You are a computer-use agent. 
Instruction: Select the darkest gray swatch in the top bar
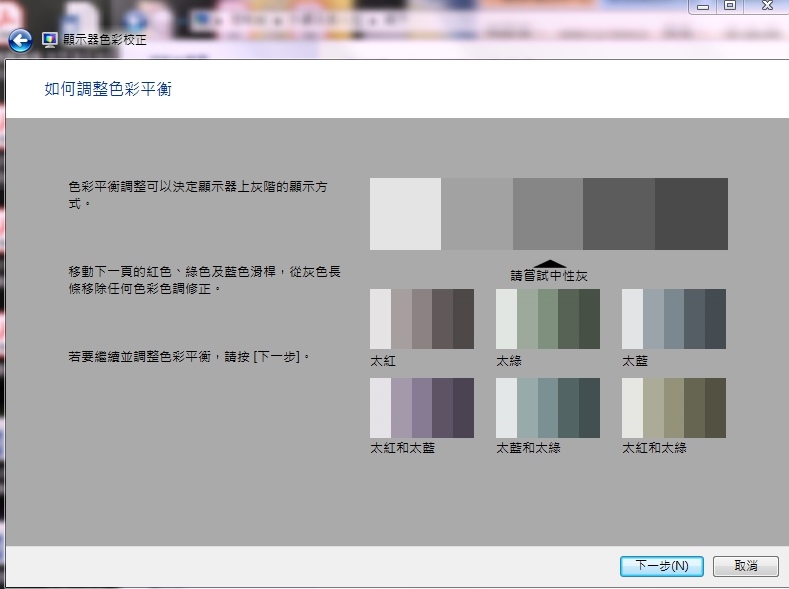691,214
